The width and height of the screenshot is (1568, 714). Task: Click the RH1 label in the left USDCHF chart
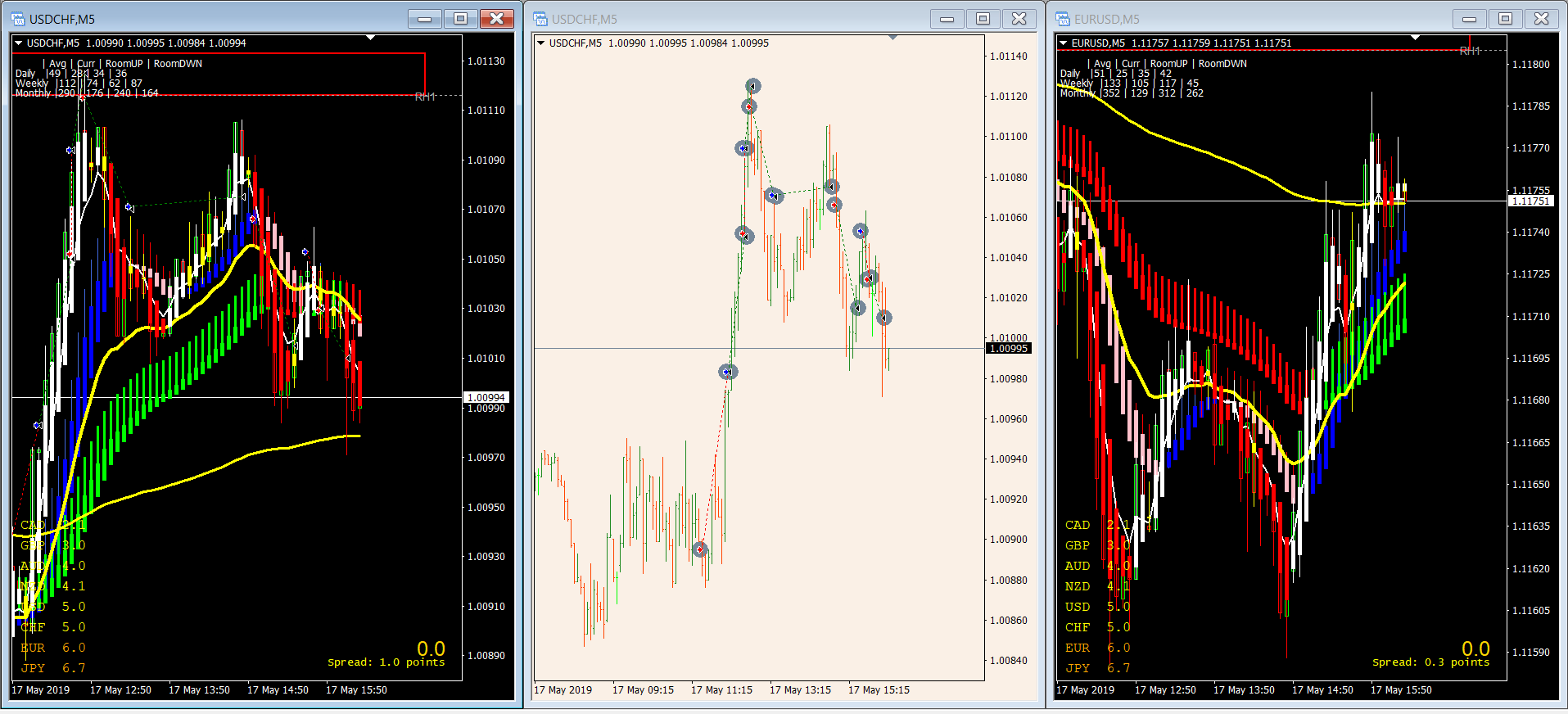[425, 97]
